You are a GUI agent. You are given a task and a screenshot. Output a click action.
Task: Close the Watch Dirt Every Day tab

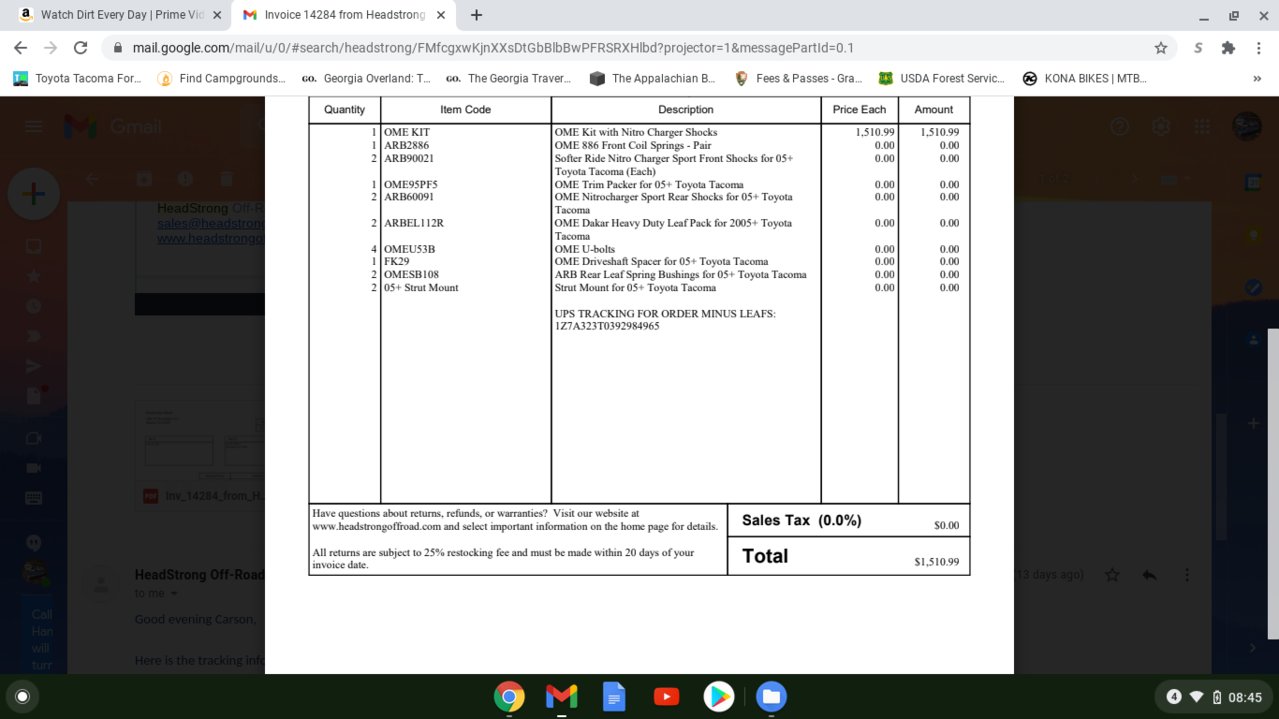click(217, 15)
